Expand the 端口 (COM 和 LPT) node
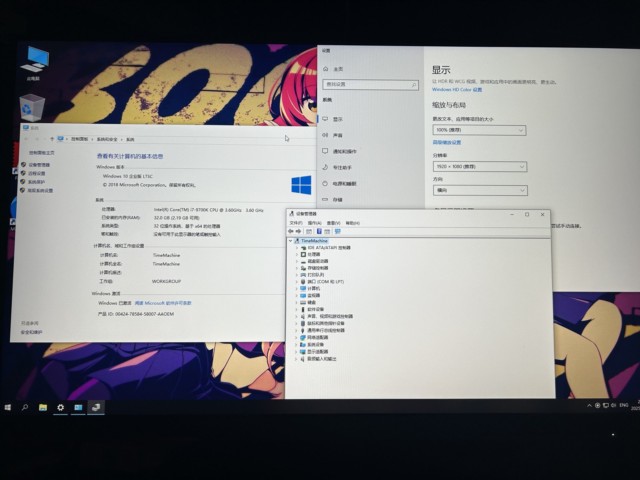This screenshot has height=480, width=640. (297, 282)
